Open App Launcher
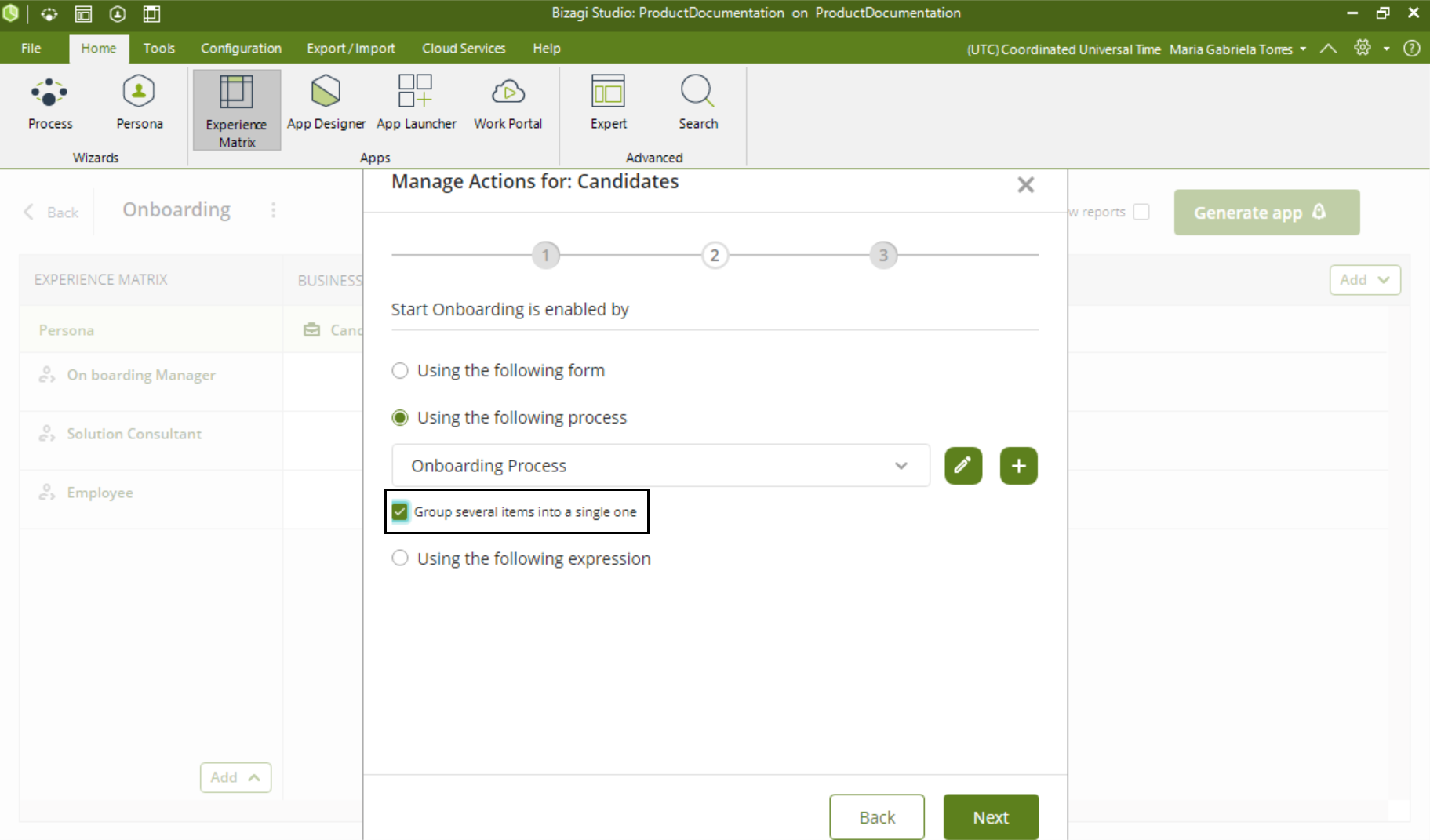This screenshot has width=1430, height=840. pos(416,104)
